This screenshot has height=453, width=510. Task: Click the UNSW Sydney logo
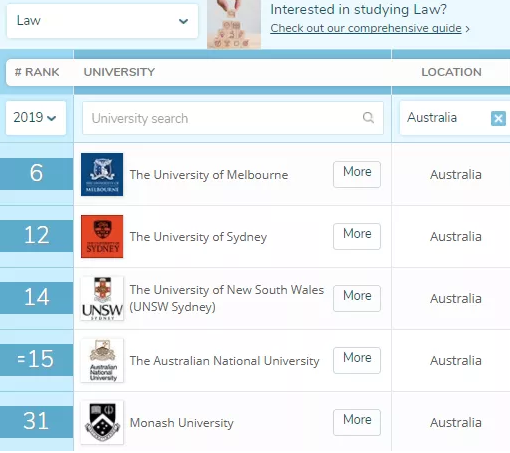(102, 298)
